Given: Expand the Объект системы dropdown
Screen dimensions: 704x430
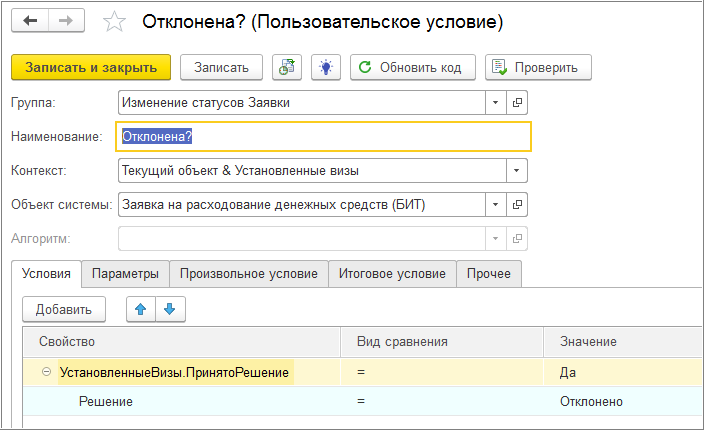Looking at the screenshot, I should [497, 204].
